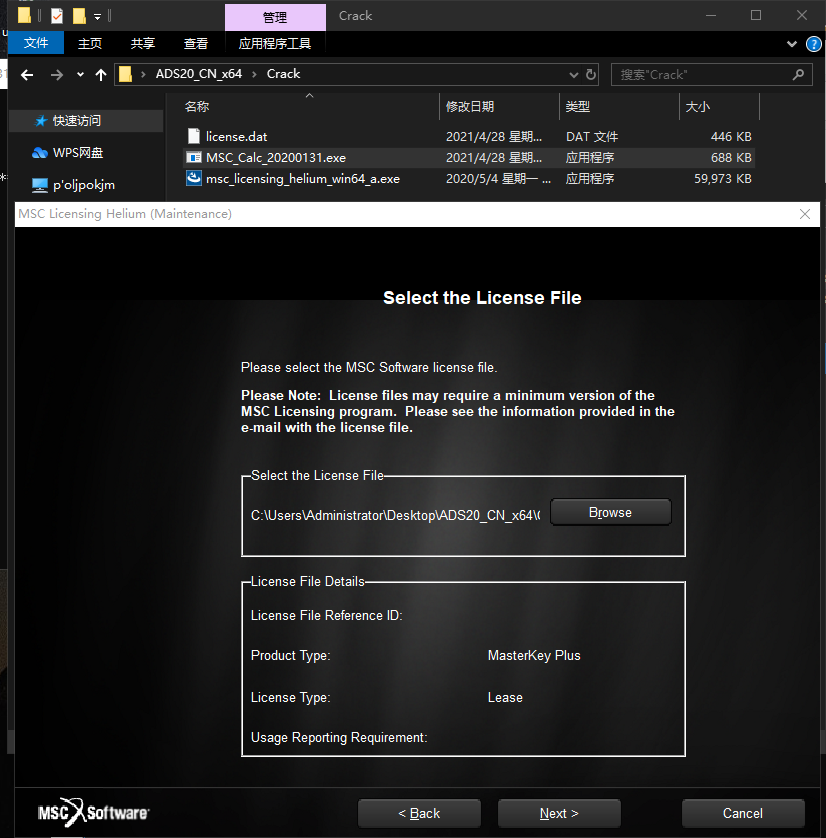Click the 管理 contextual tab

275,18
